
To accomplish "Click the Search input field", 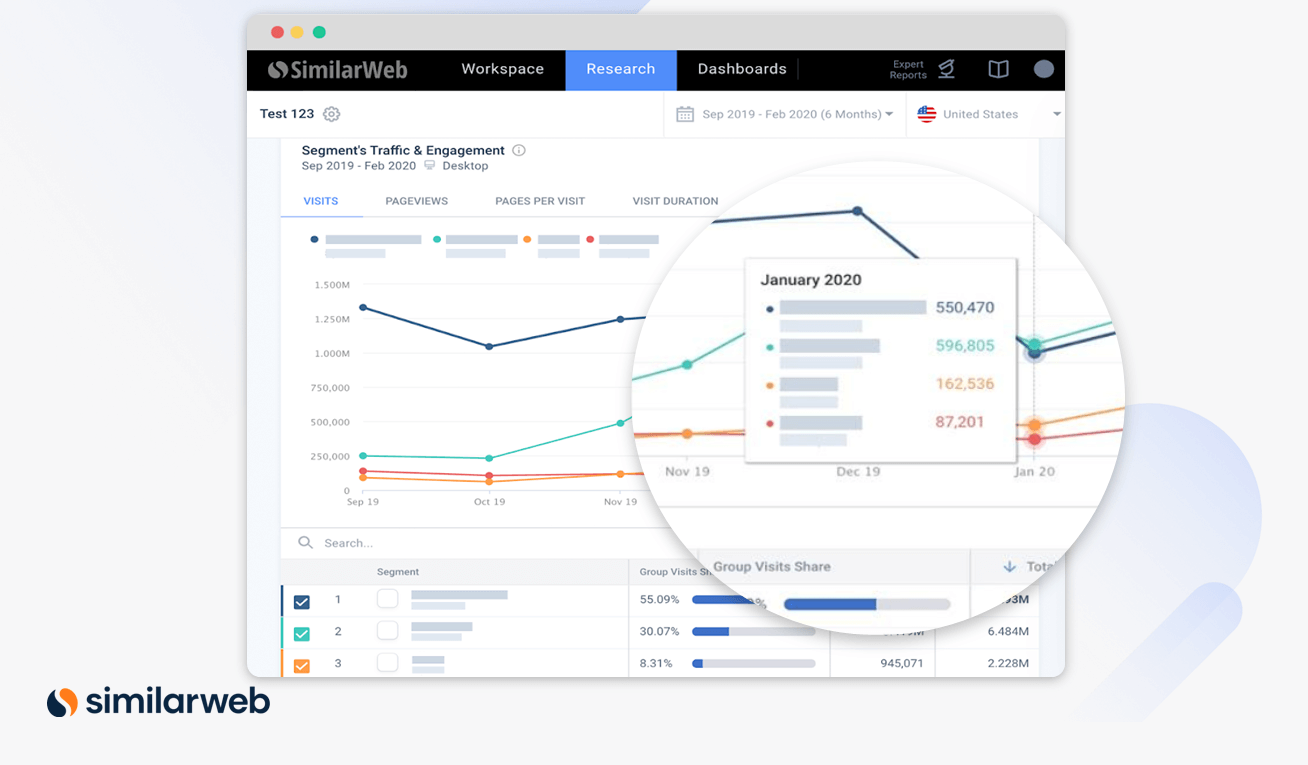I will coord(460,543).
